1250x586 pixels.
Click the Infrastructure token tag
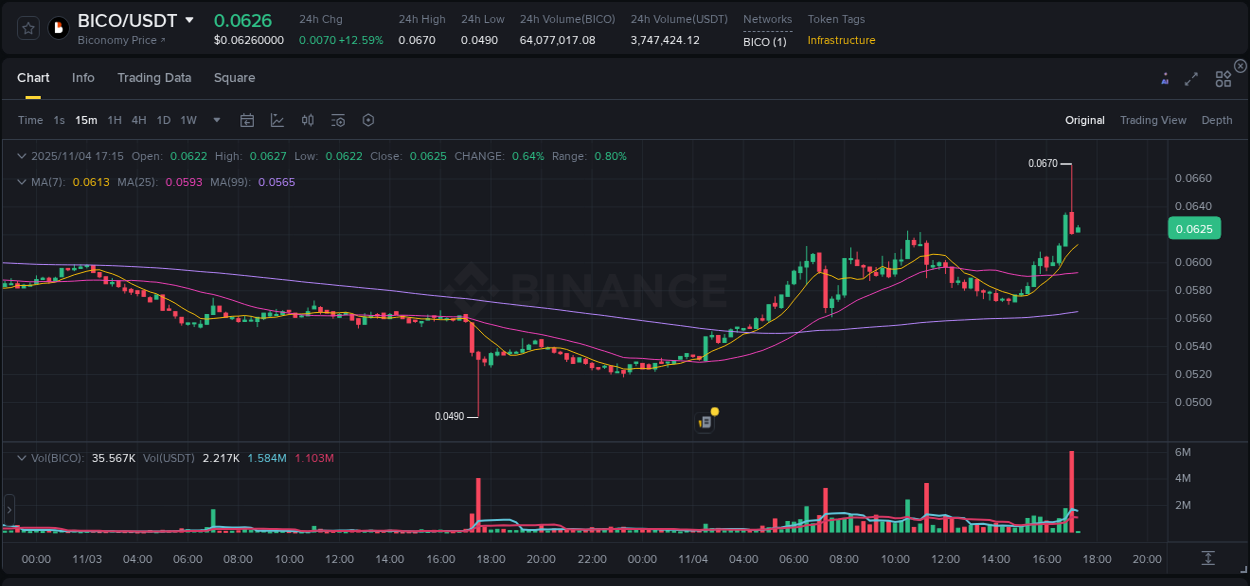[843, 42]
